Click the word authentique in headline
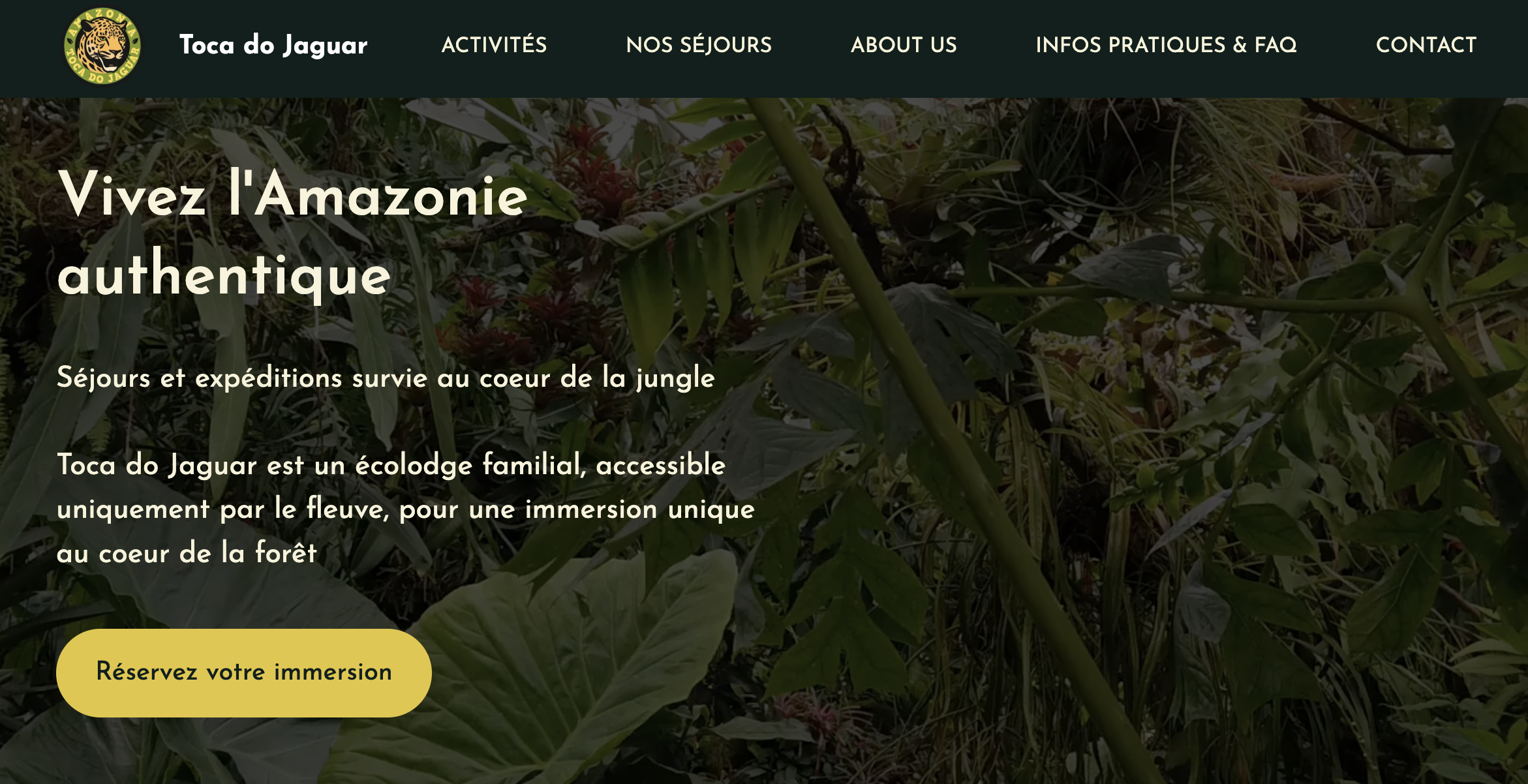This screenshot has width=1528, height=784. pyautogui.click(x=224, y=275)
